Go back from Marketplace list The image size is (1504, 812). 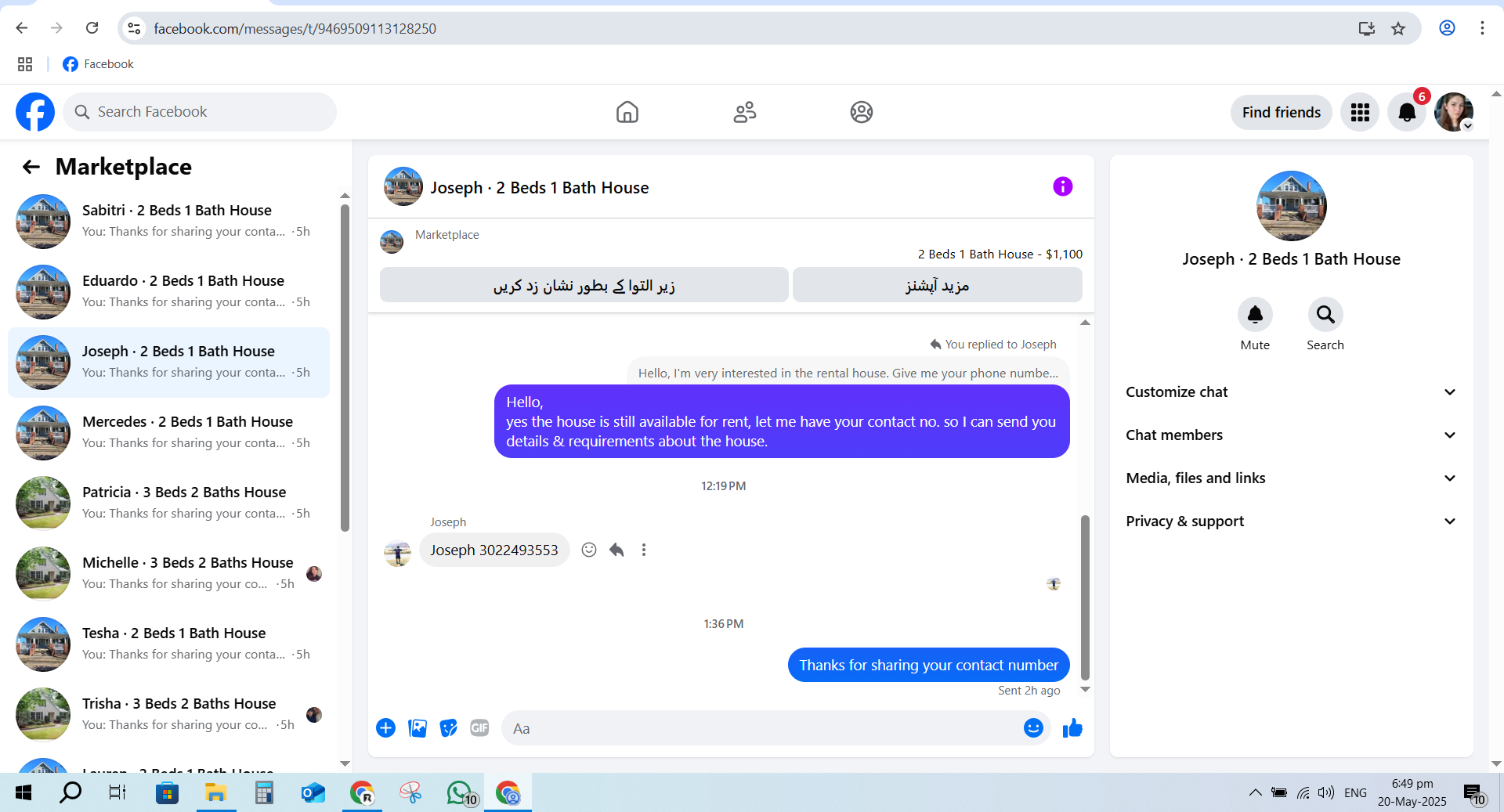[31, 167]
